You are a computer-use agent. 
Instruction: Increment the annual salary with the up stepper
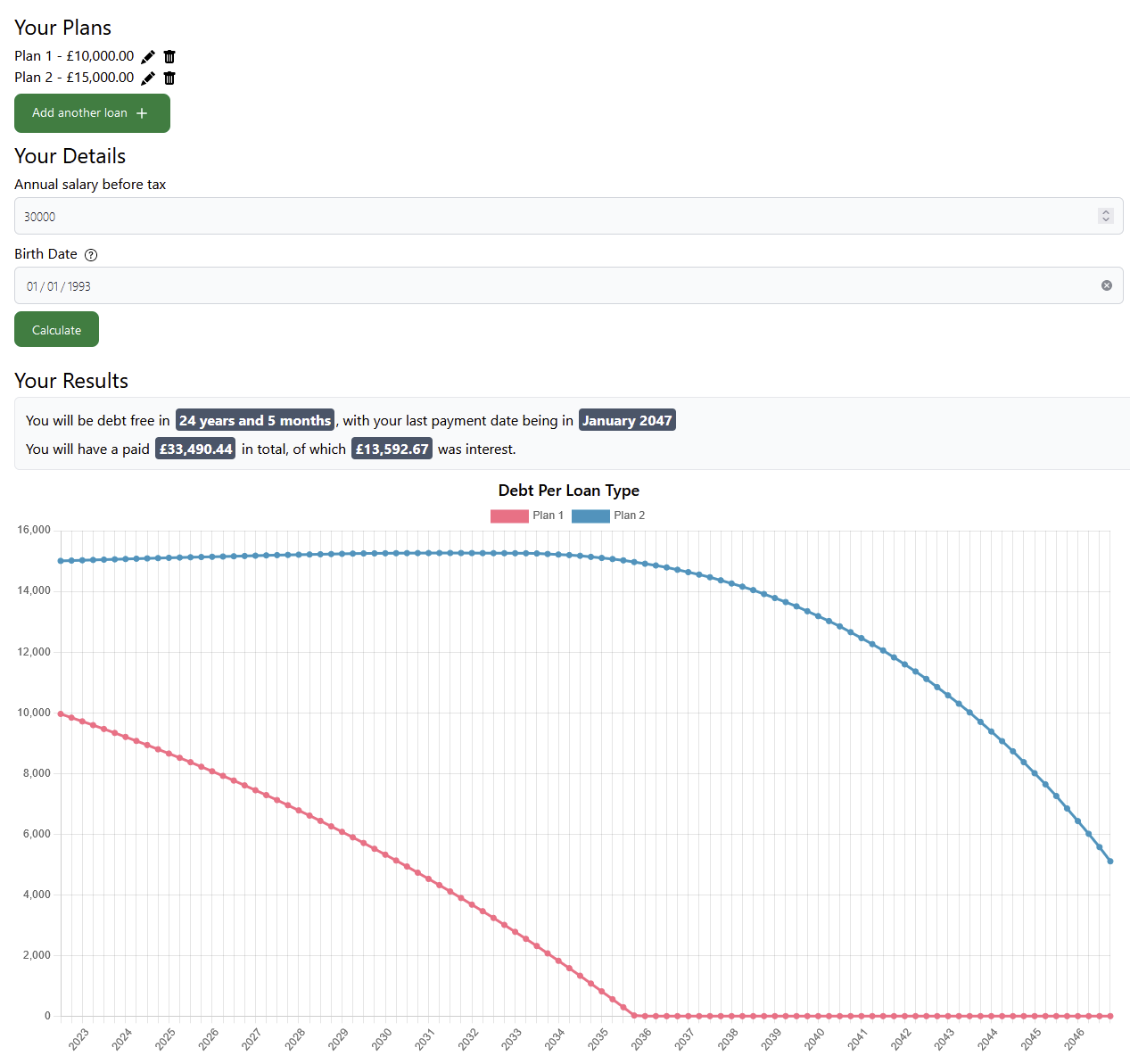pyautogui.click(x=1105, y=211)
